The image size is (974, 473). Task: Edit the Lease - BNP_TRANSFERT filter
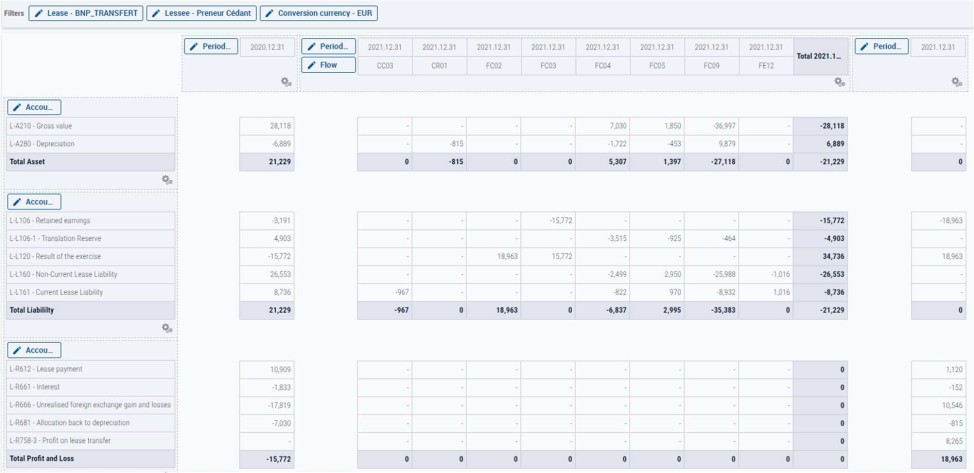point(86,13)
